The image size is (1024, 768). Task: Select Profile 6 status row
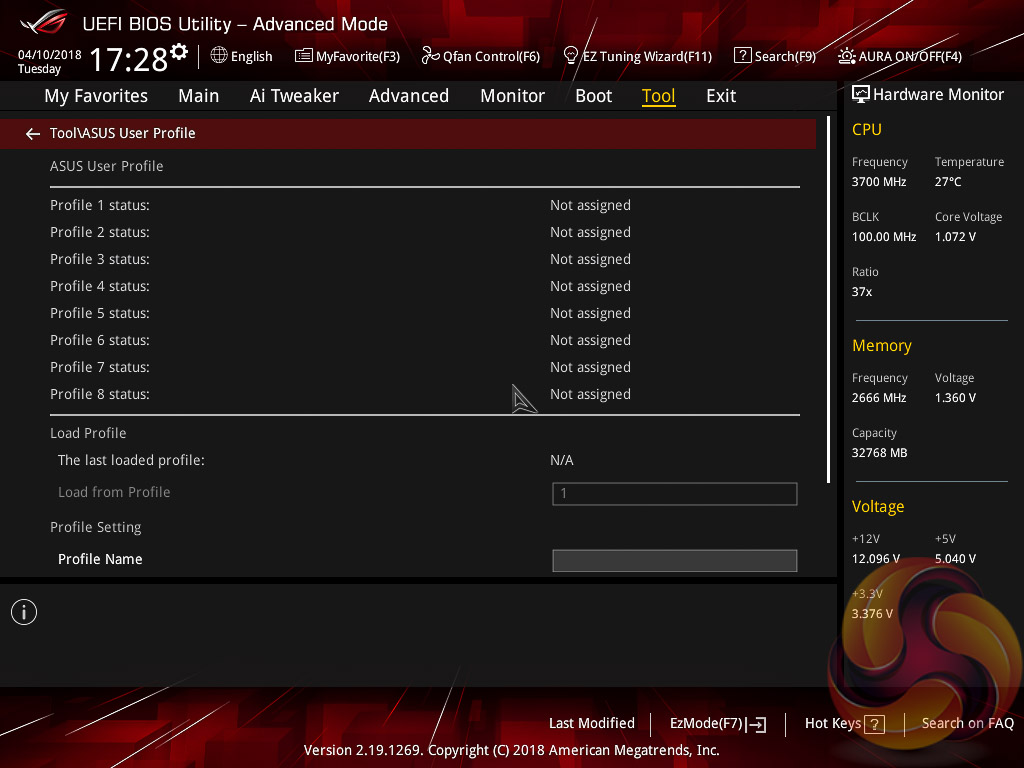424,340
